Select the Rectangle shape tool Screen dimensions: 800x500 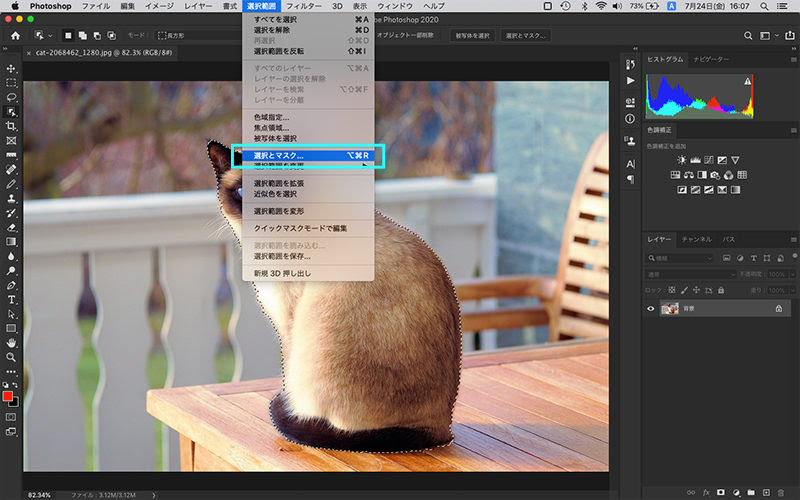point(11,328)
